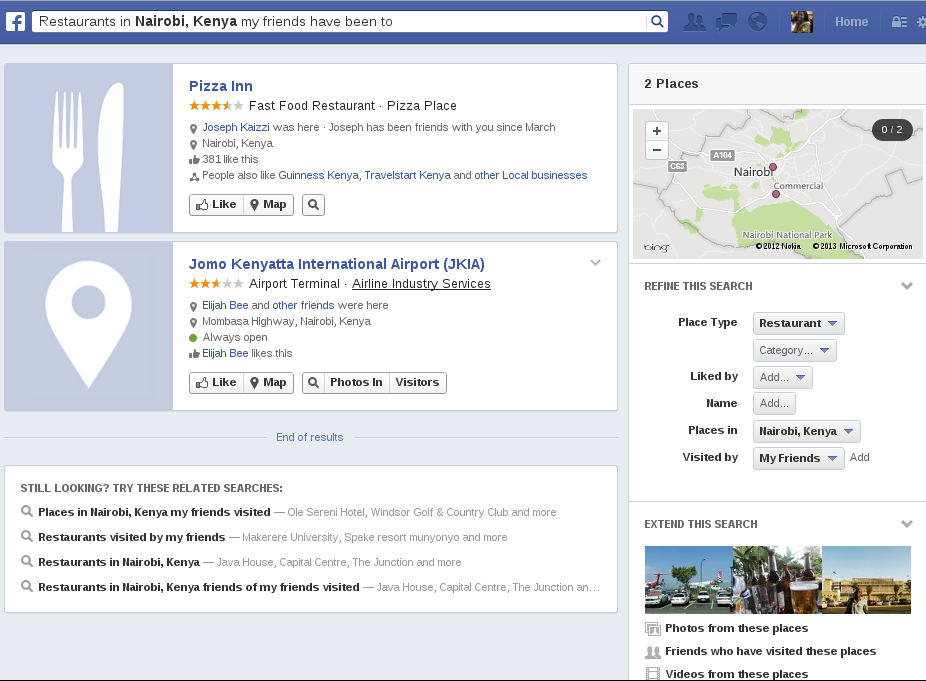Screen dimensions: 926x681
Task: Click the search magnifier in the top search bar
Action: point(657,22)
